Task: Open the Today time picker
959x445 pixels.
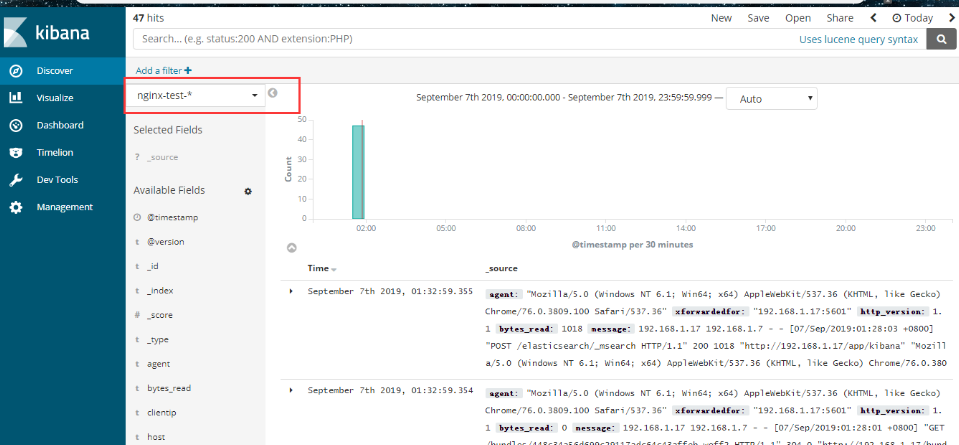Action: (912, 18)
